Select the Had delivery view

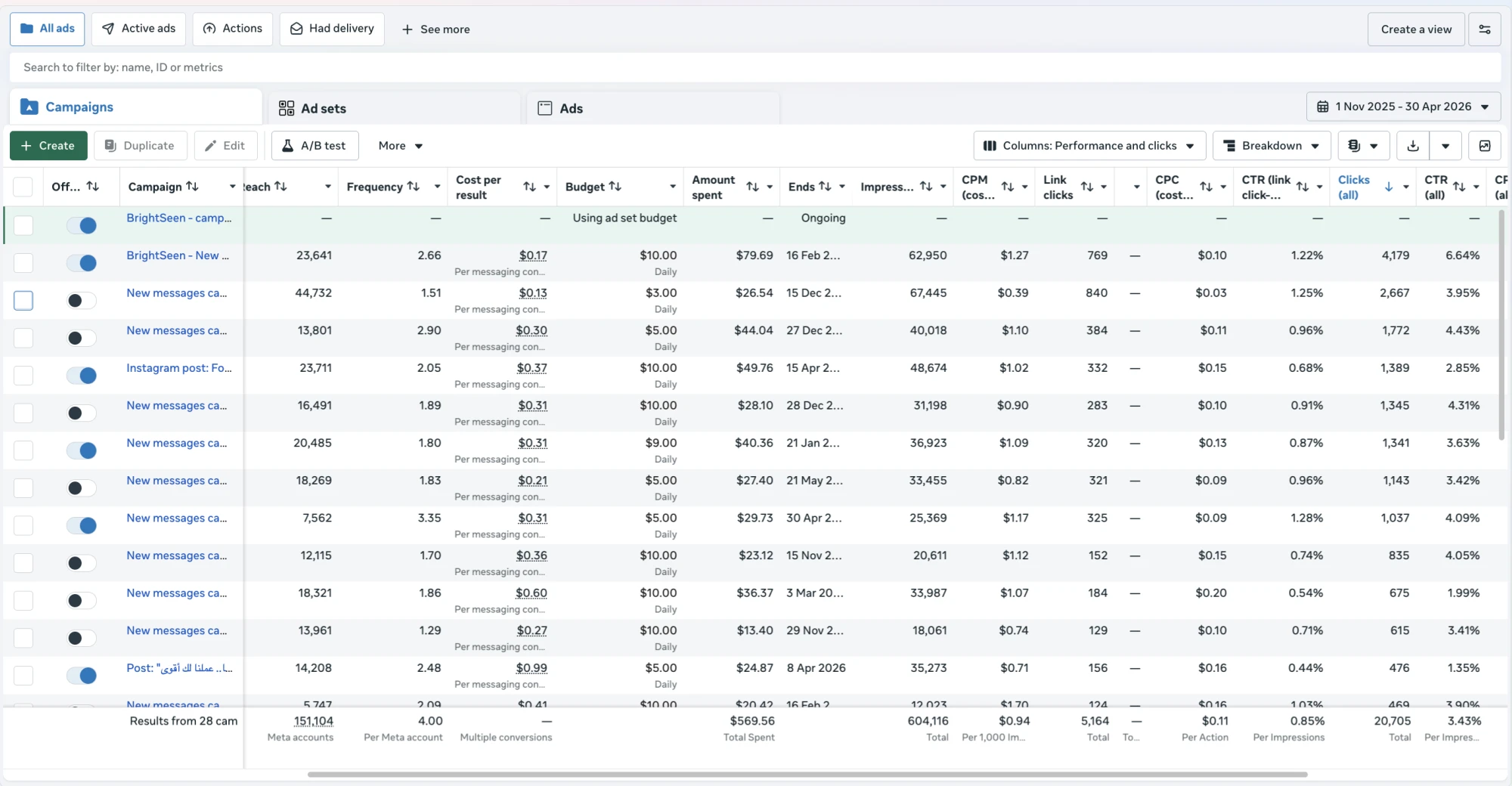(x=332, y=29)
